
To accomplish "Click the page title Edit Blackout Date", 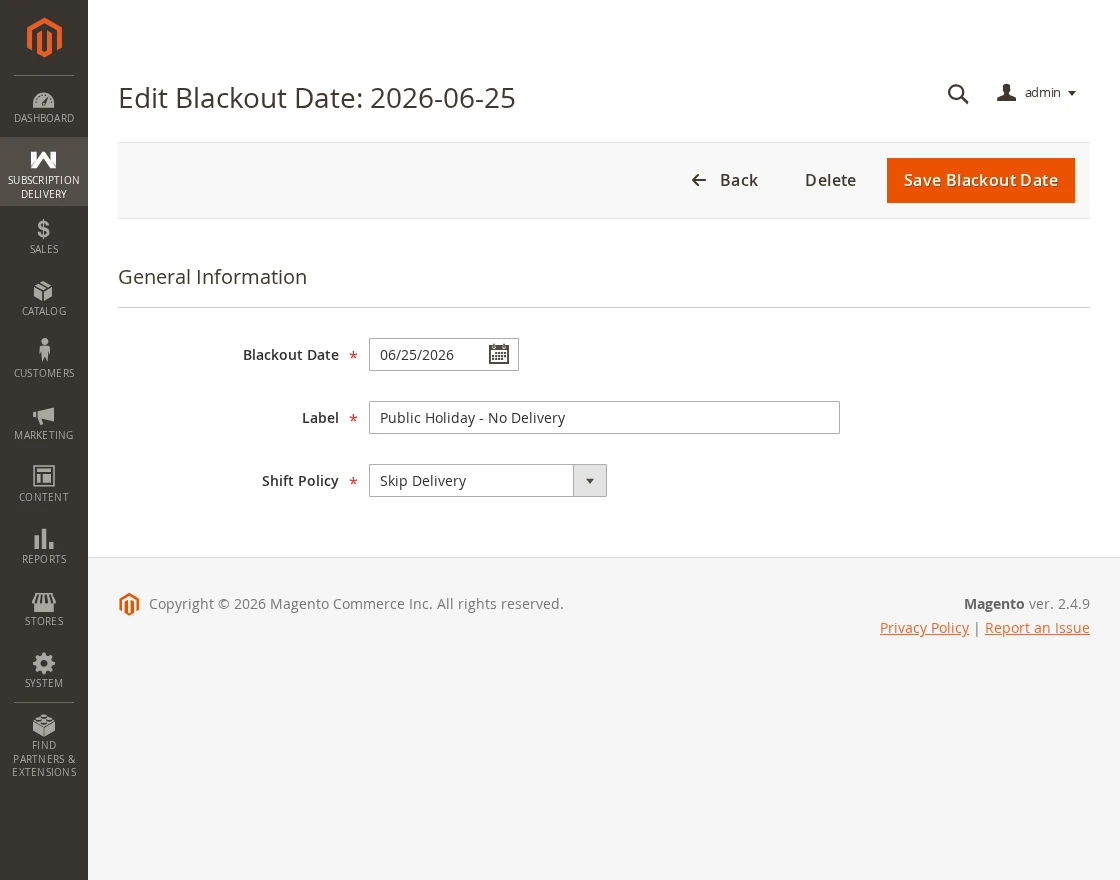I will point(316,99).
